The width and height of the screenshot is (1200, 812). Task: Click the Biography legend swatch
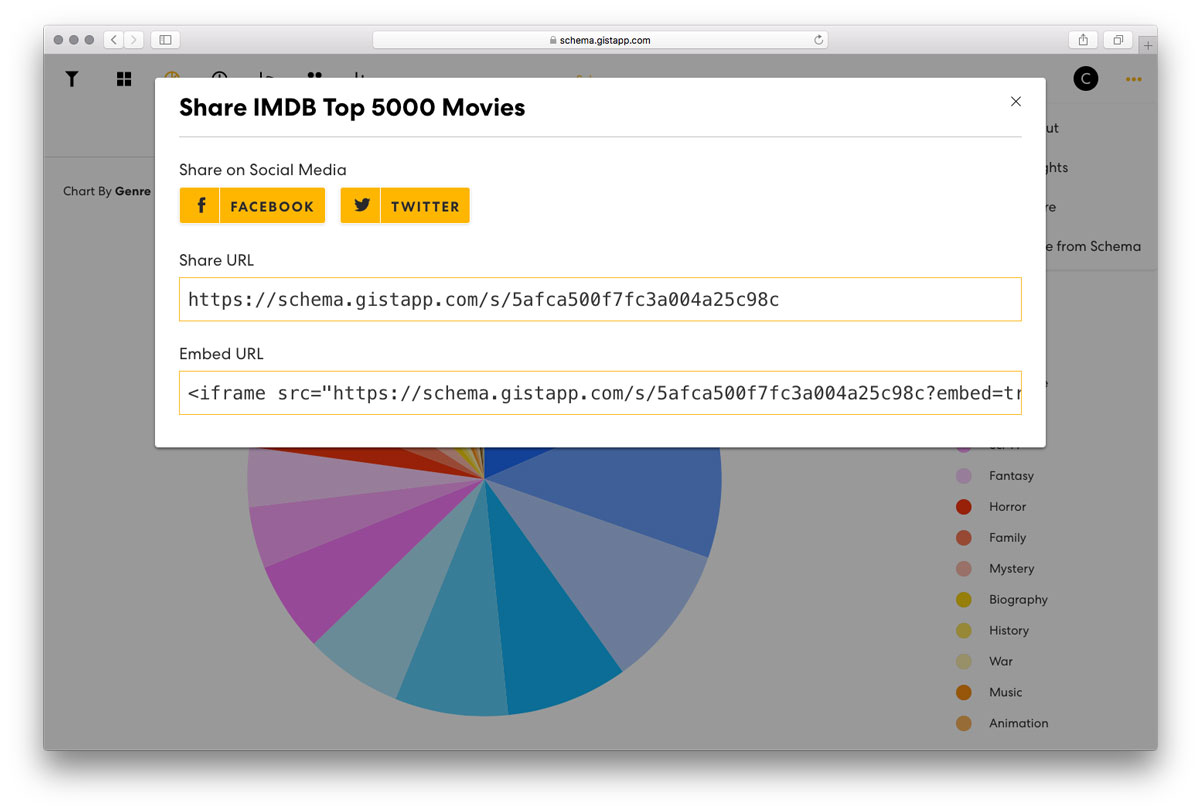(964, 600)
